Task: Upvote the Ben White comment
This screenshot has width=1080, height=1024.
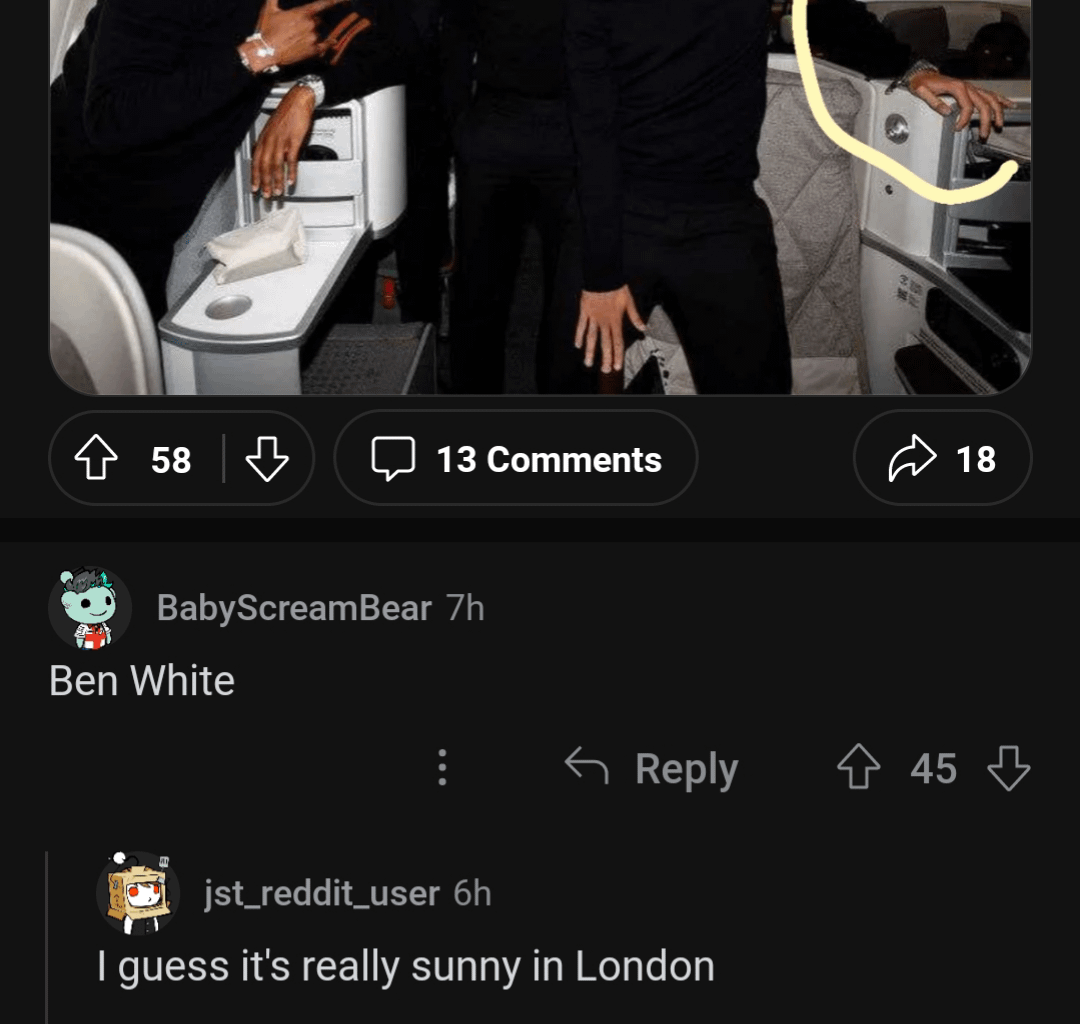Action: coord(860,768)
